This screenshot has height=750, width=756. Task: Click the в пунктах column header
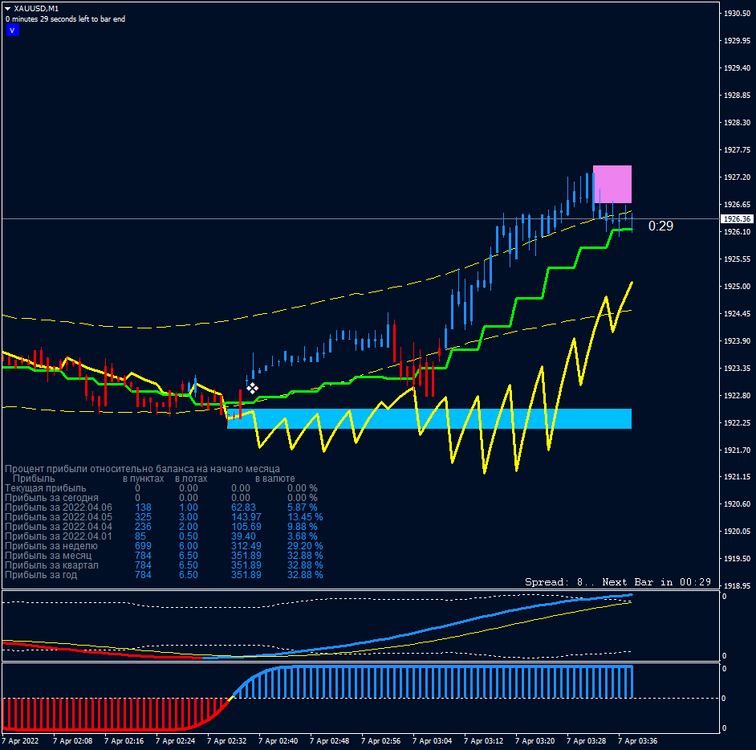(143, 479)
